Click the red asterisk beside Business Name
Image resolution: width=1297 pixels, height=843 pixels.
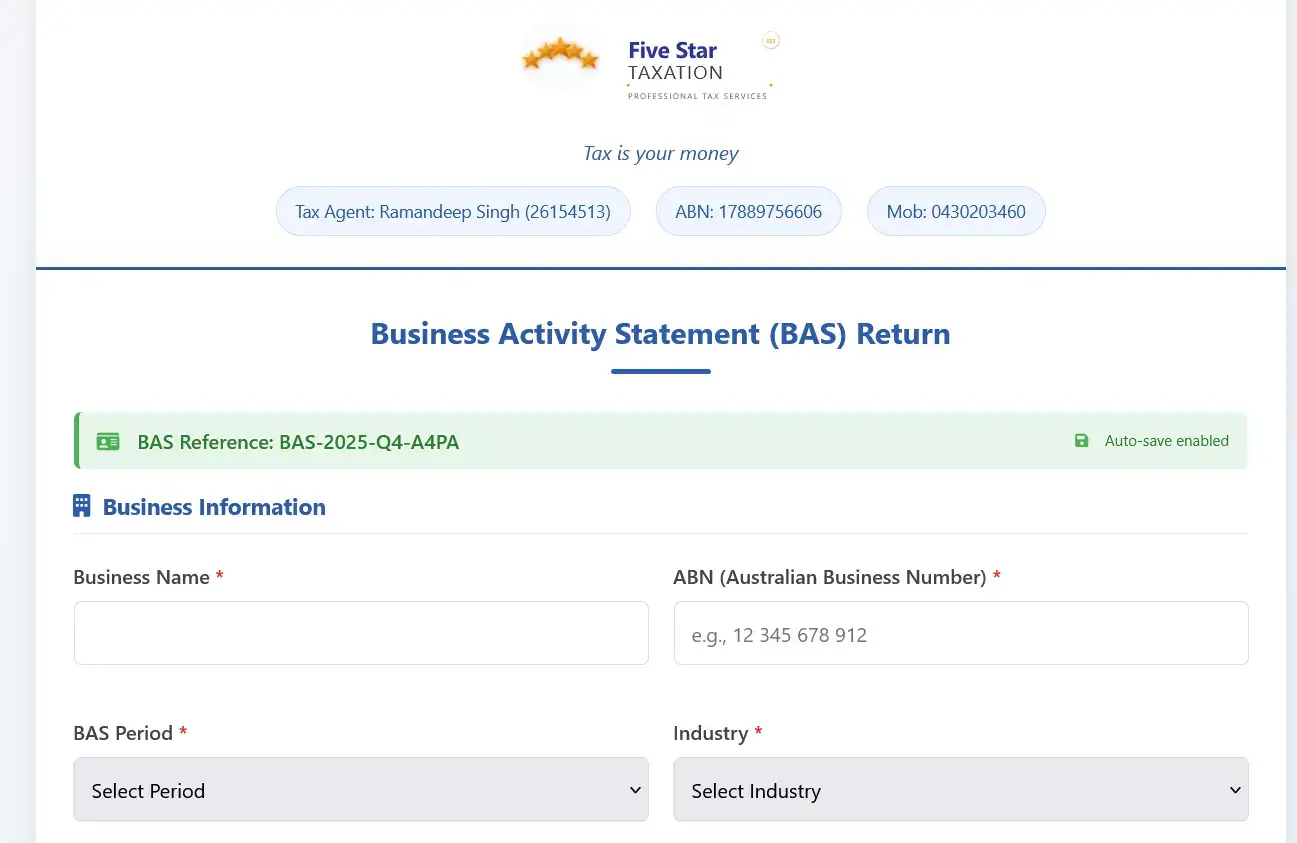[219, 576]
